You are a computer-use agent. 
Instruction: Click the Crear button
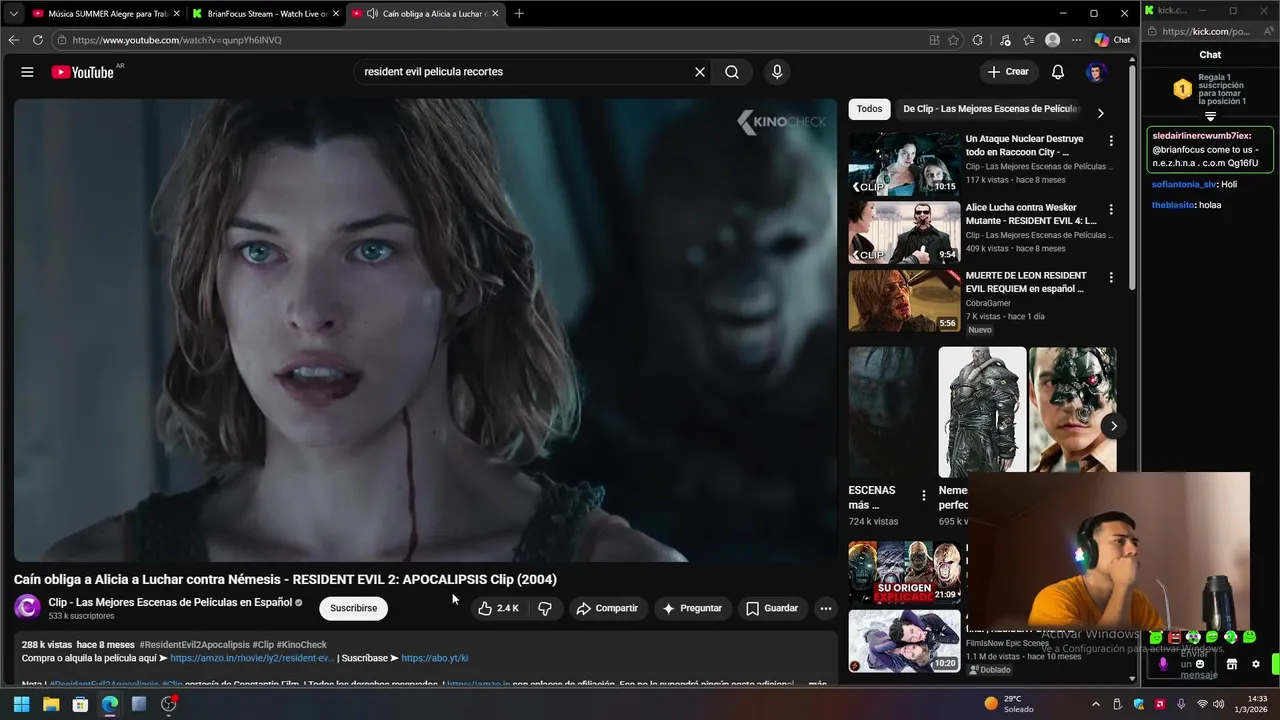tap(1008, 72)
